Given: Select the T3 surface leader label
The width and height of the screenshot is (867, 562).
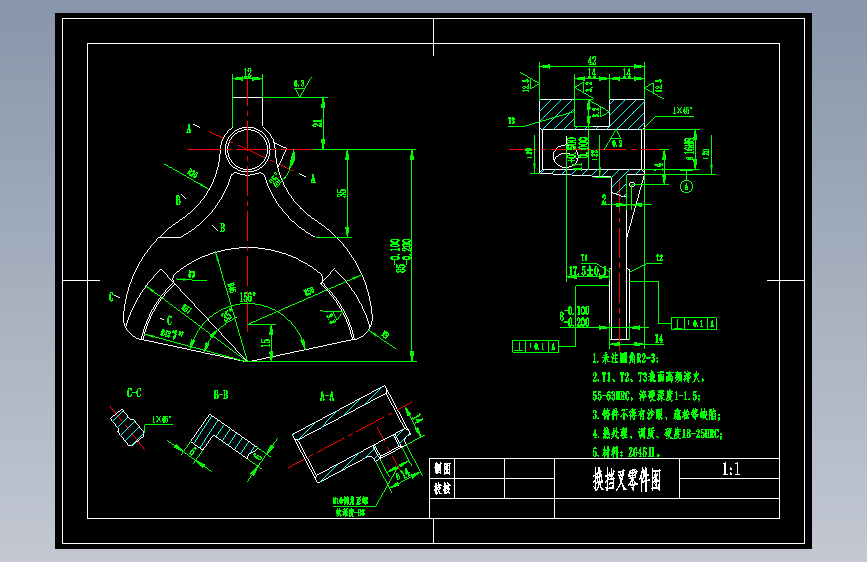Looking at the screenshot, I should (x=511, y=121).
